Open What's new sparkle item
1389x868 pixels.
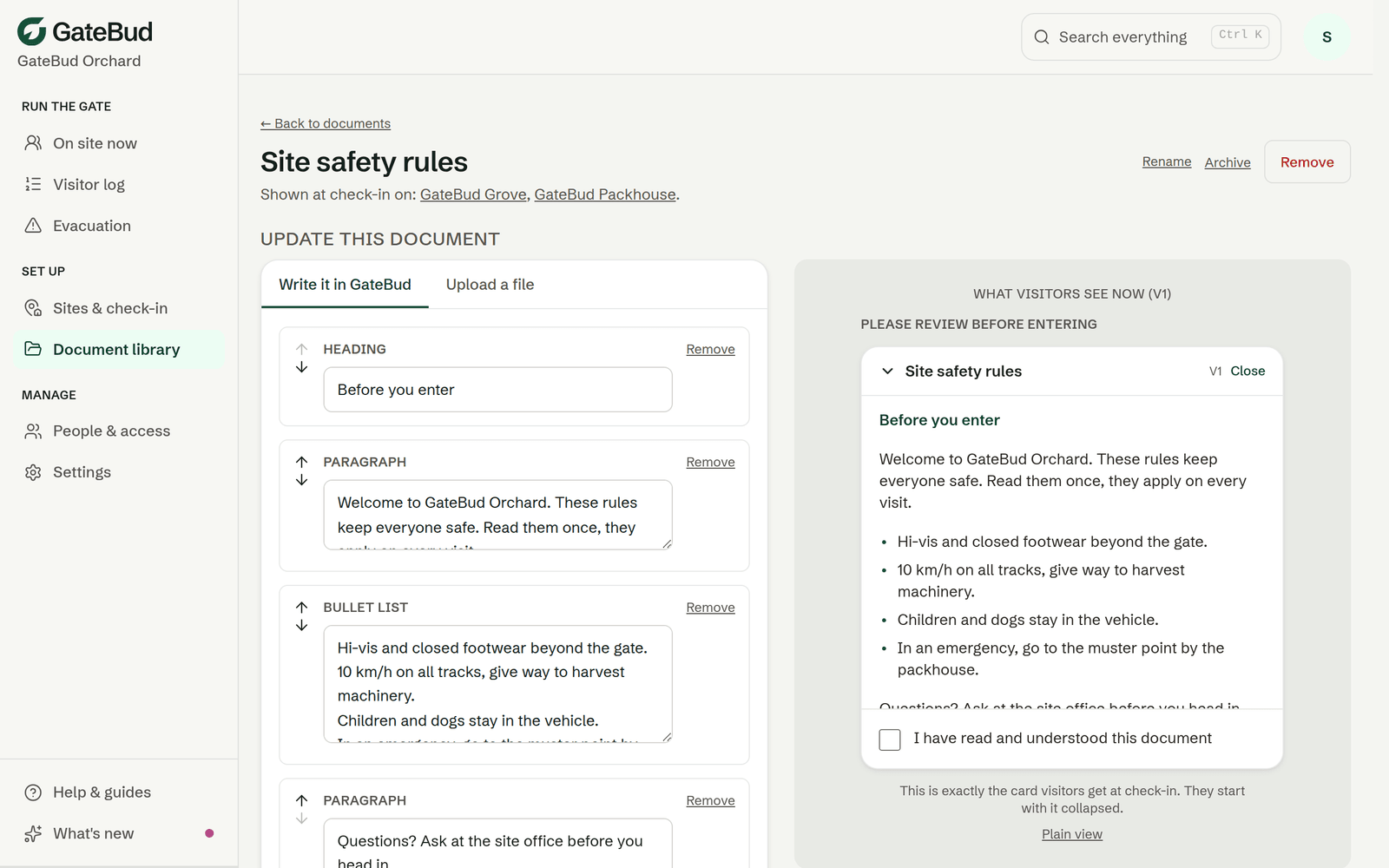(119, 833)
